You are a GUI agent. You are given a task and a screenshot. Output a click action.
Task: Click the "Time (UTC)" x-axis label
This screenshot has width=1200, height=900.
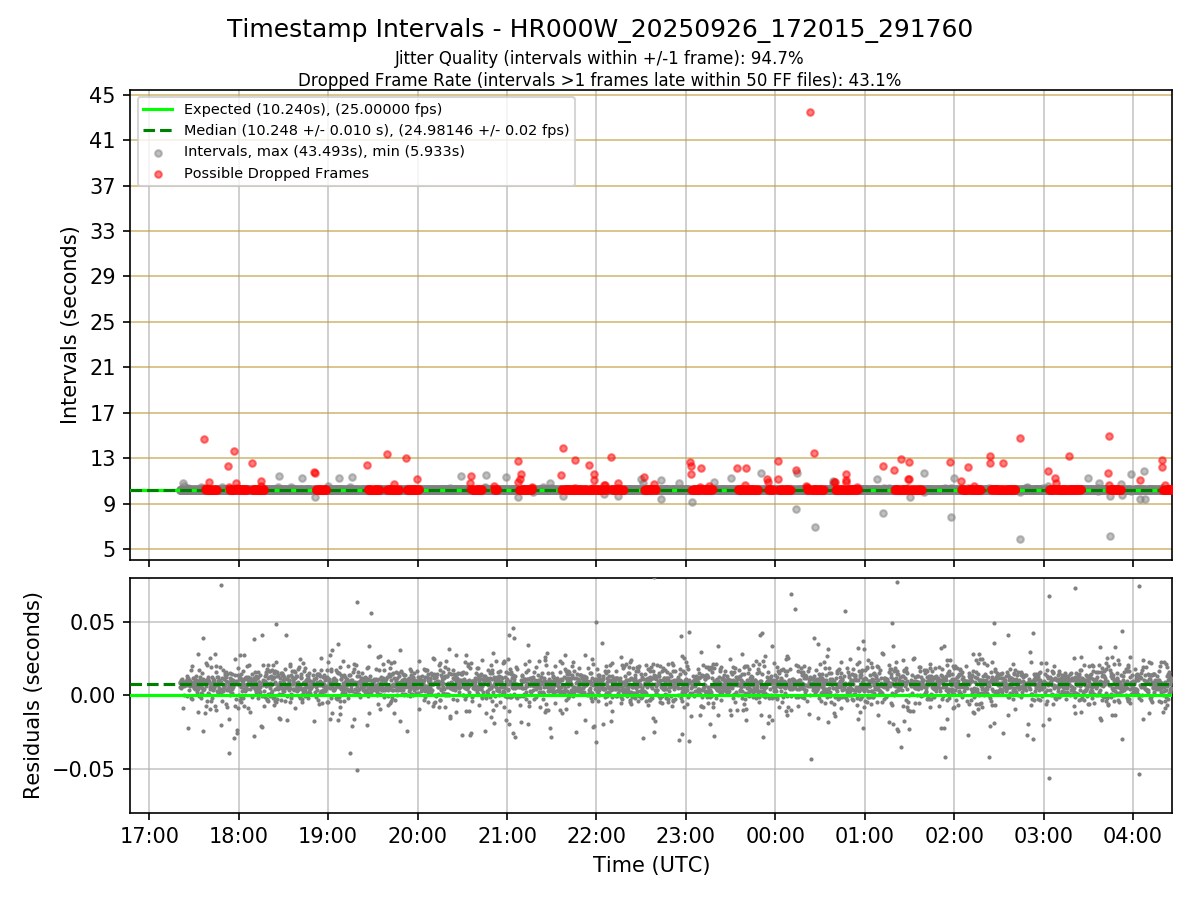point(651,865)
